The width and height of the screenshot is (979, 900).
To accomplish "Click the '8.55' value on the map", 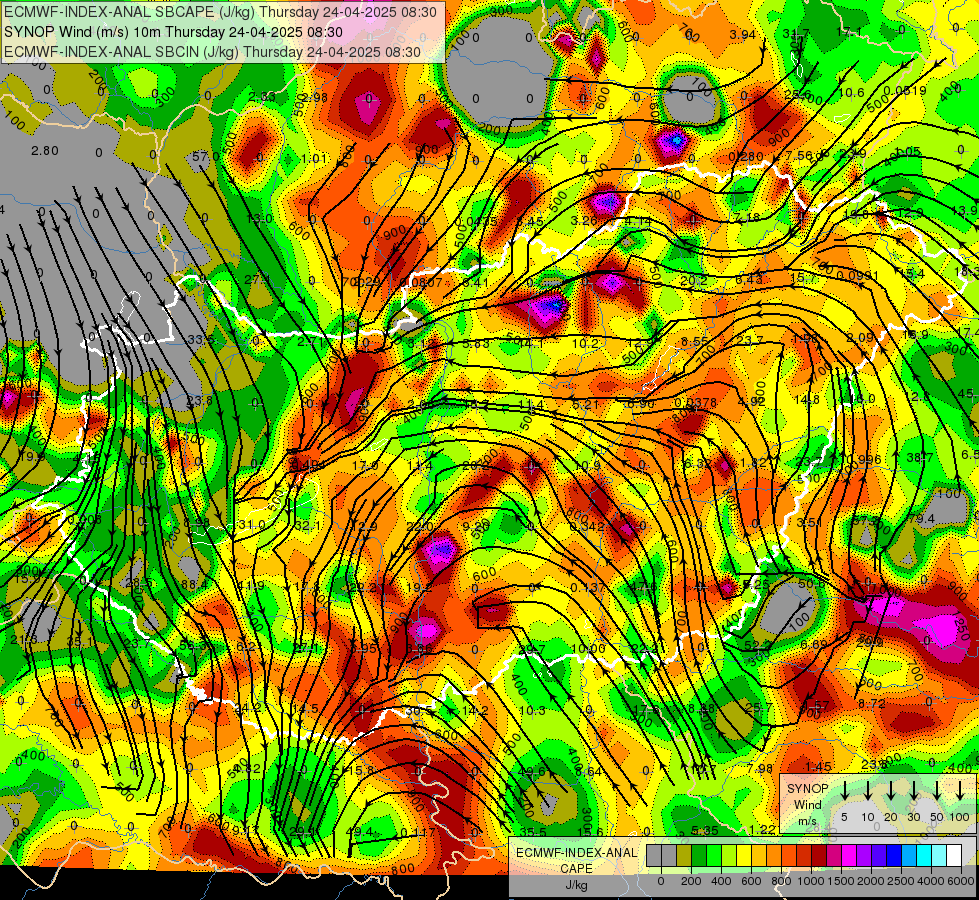I will click(x=694, y=342).
